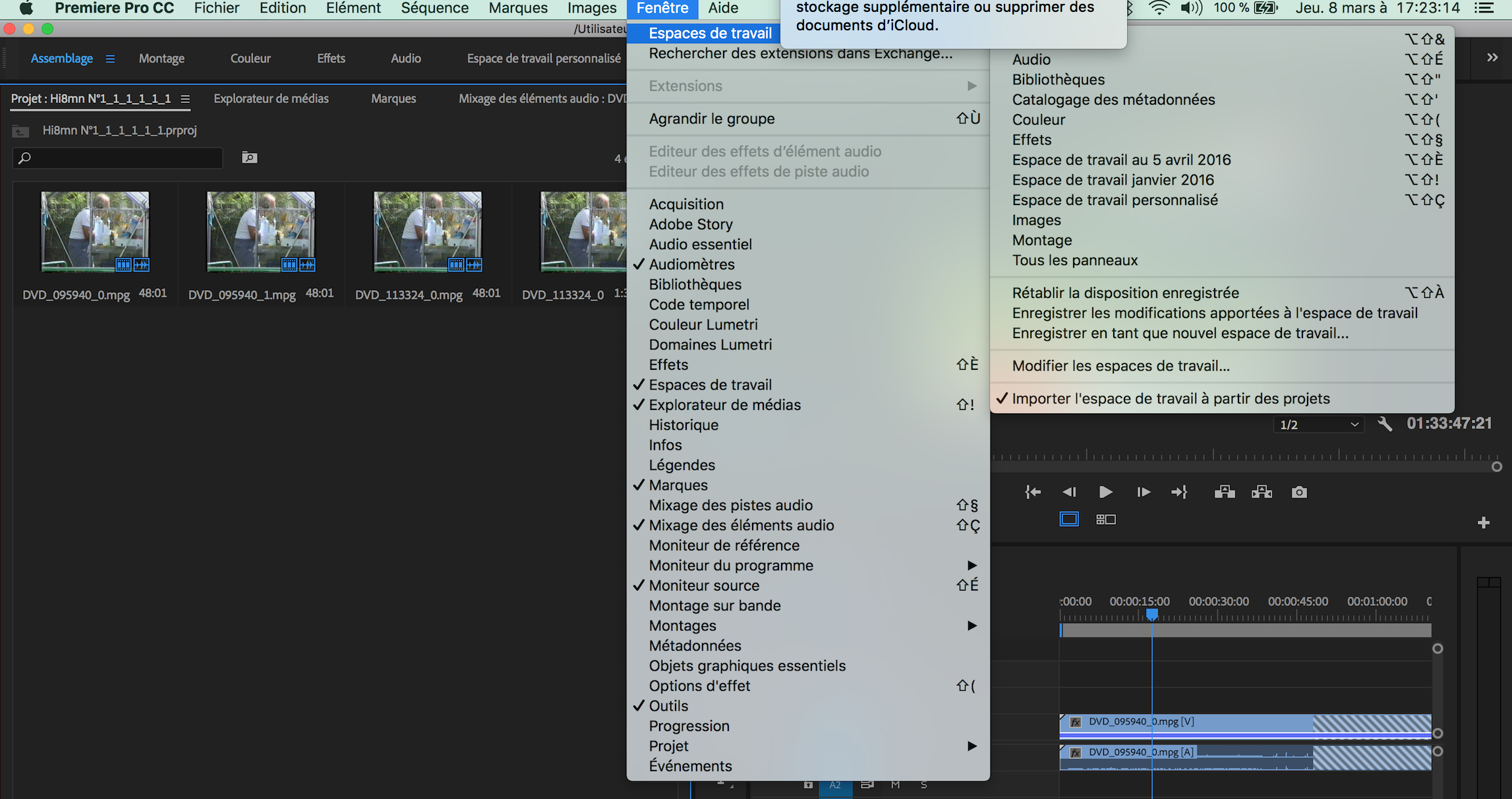Screen dimensions: 1512x799
Task: Open the Projet panel menu icon
Action: [185, 99]
